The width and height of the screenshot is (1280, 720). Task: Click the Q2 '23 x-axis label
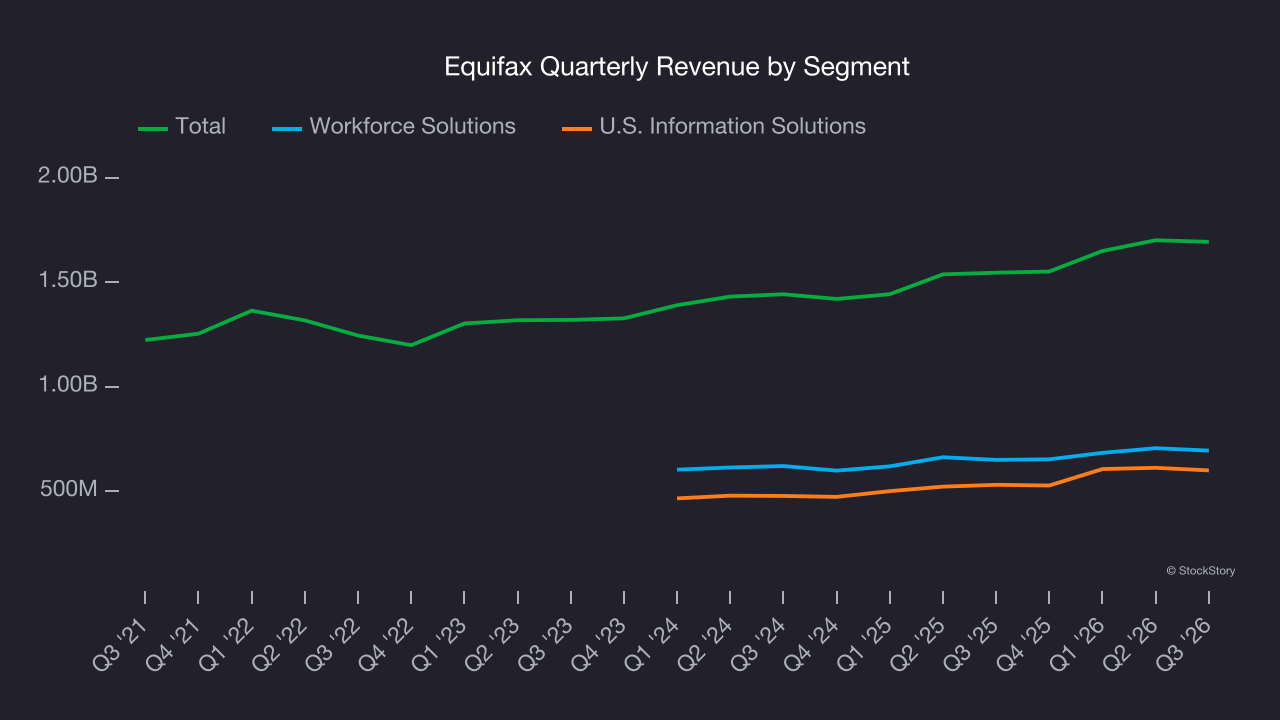494,643
